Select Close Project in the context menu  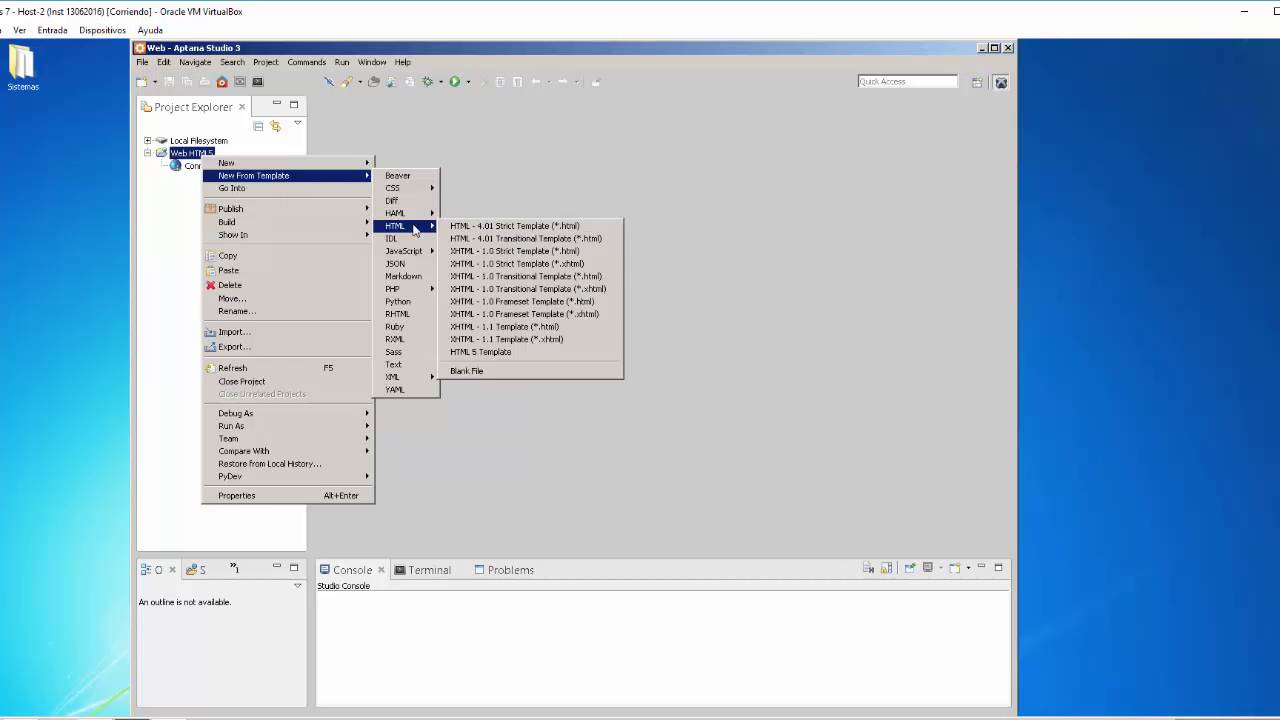(288, 381)
